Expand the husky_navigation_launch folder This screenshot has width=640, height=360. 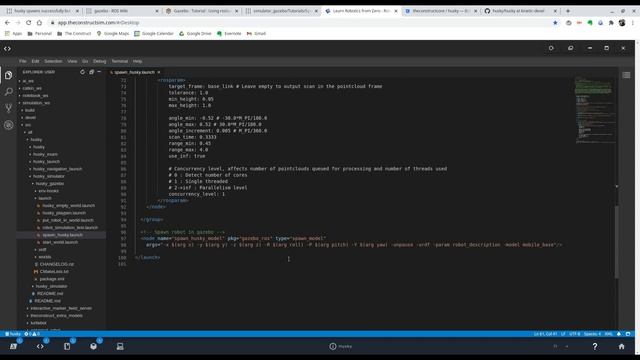(57, 169)
